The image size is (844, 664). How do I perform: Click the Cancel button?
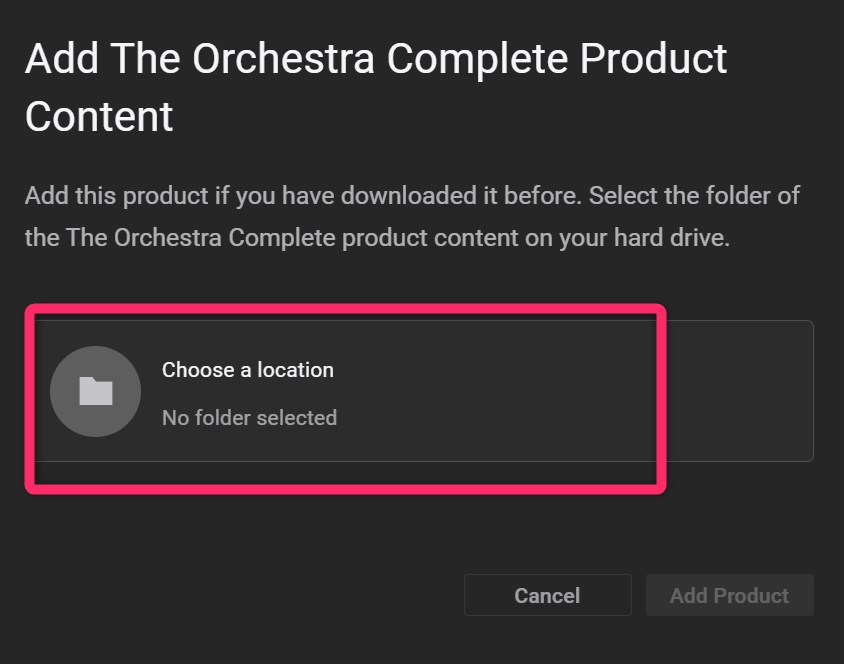tap(547, 595)
